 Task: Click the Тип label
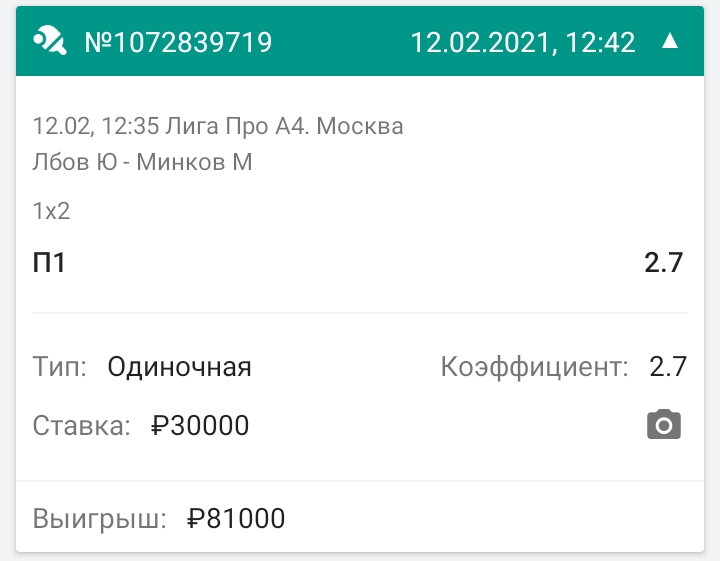click(60, 367)
